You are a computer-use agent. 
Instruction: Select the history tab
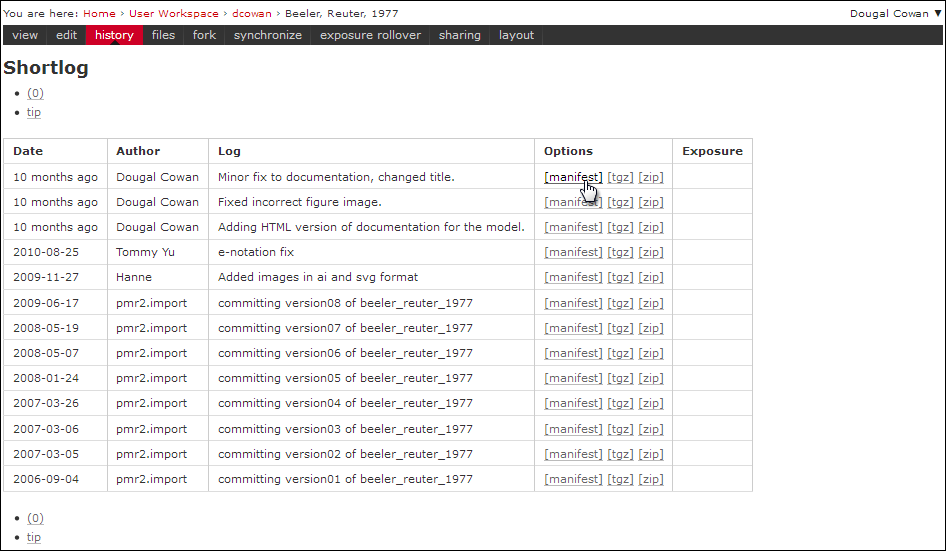(114, 35)
